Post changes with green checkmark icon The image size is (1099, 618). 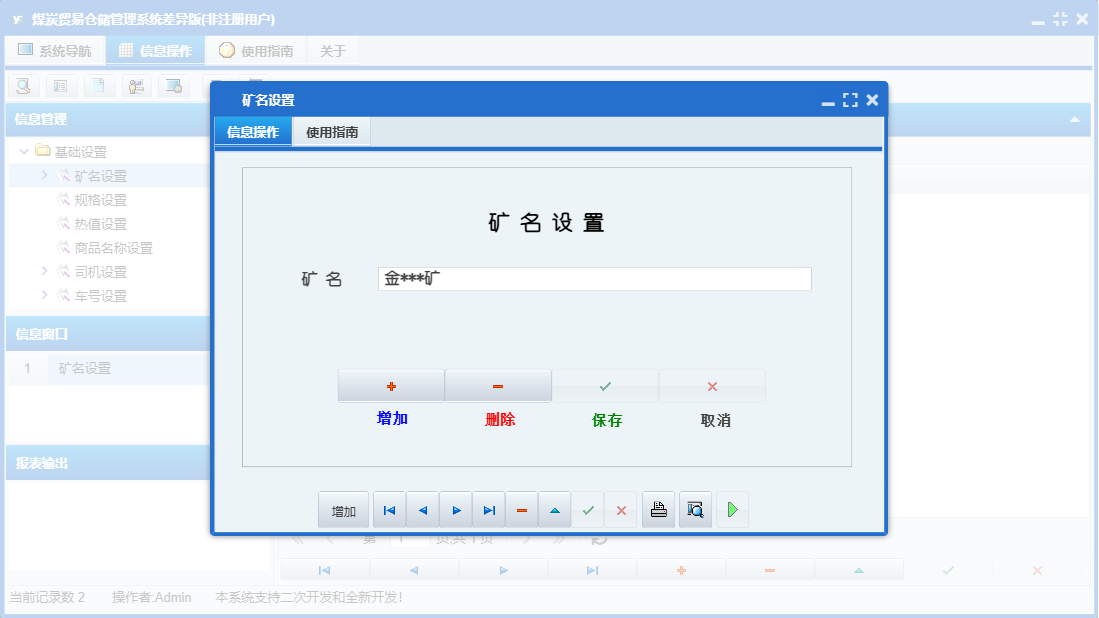(588, 509)
